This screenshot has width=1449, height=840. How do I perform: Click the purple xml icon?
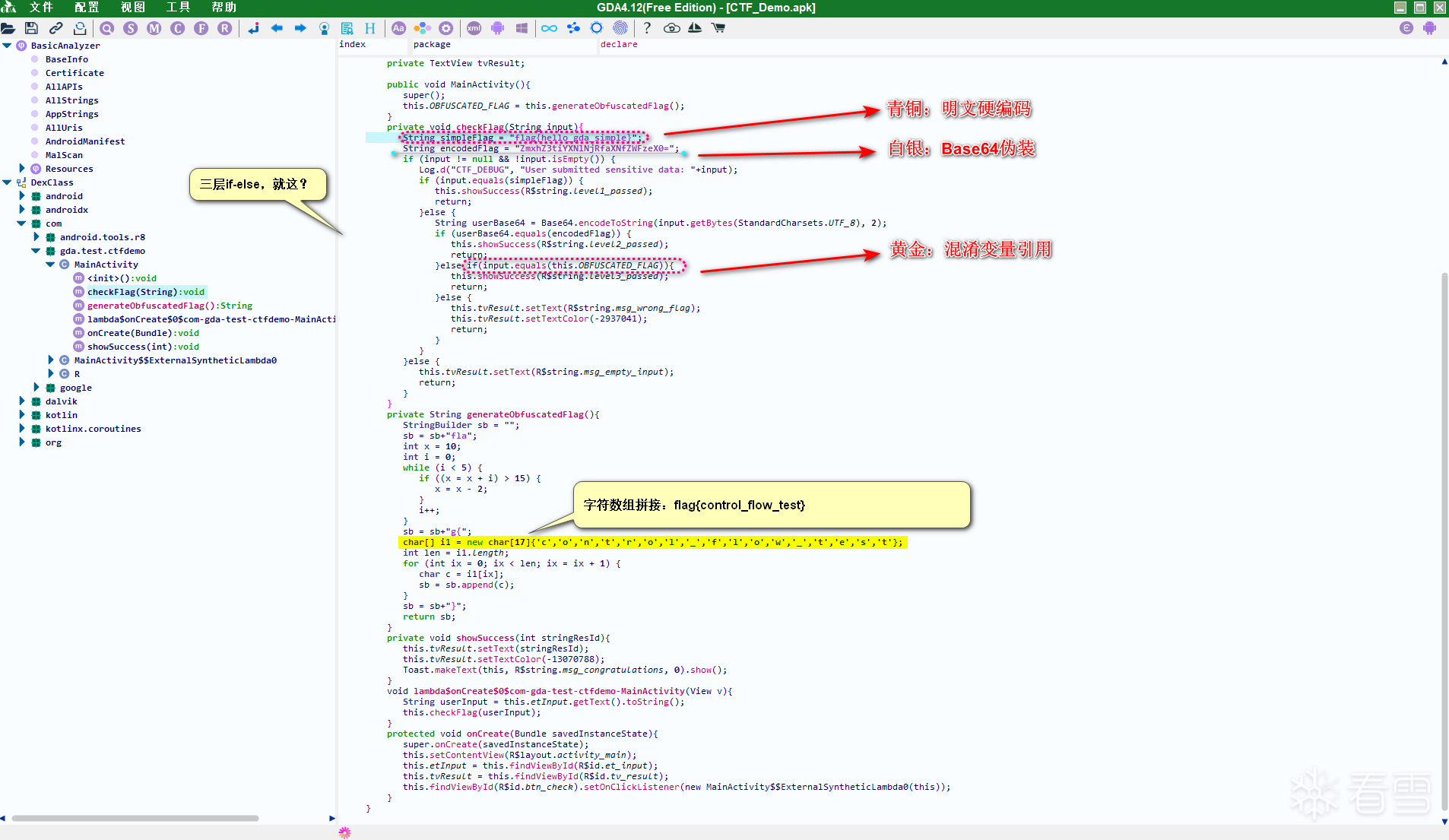(x=474, y=28)
